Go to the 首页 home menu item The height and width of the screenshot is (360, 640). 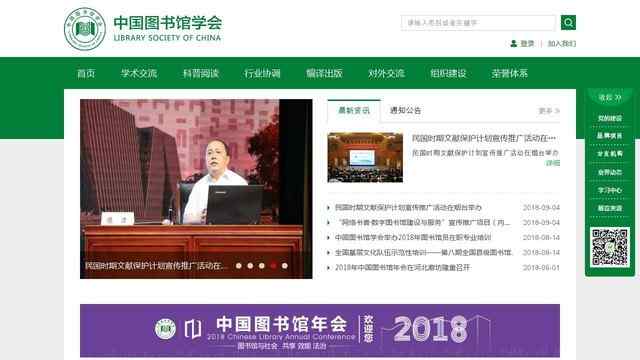point(86,73)
